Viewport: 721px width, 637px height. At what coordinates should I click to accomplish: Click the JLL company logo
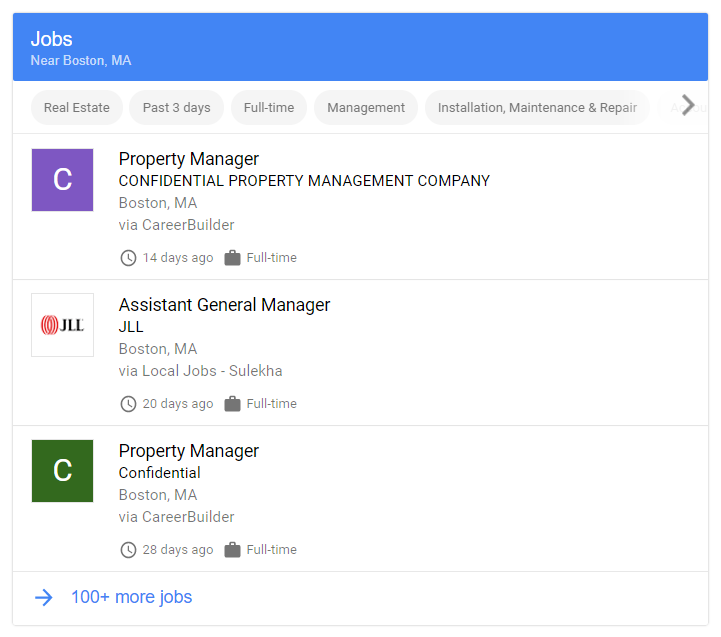(62, 325)
